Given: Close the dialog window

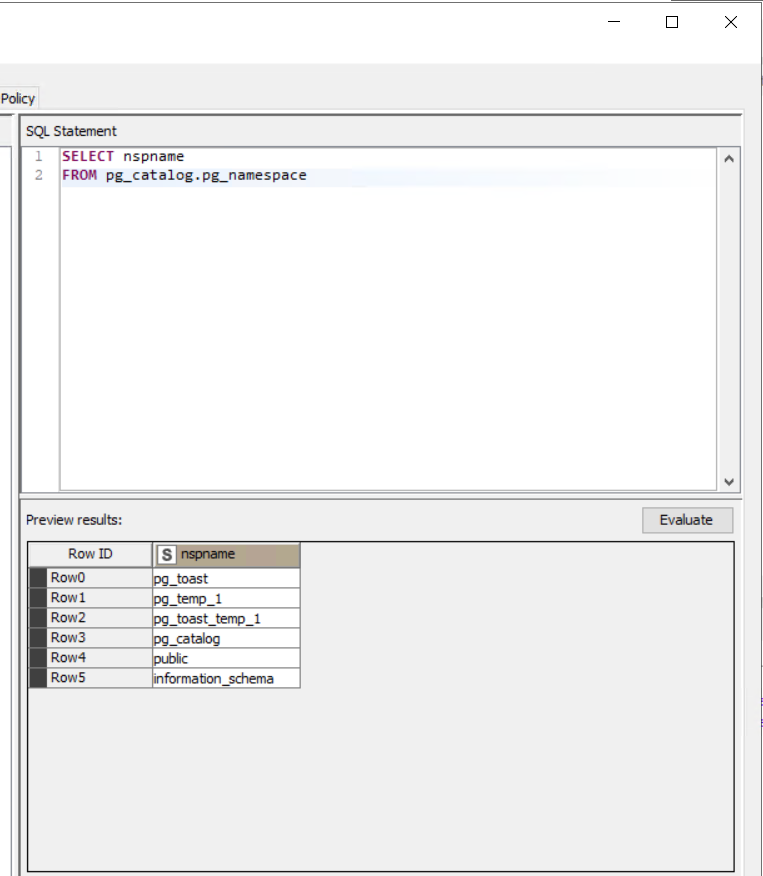Looking at the screenshot, I should [x=731, y=22].
